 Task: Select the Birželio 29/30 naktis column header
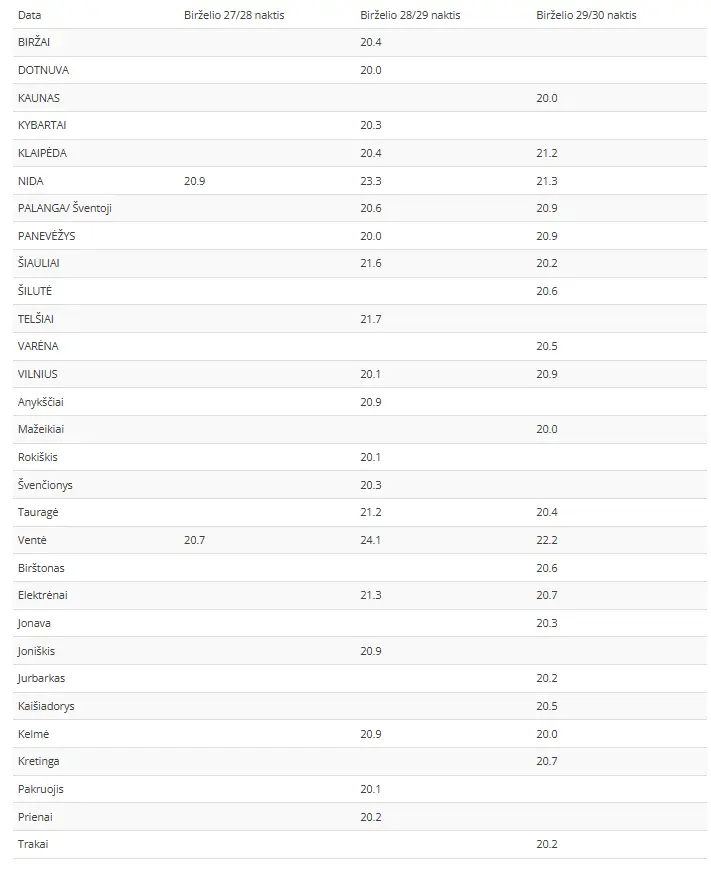coord(586,15)
